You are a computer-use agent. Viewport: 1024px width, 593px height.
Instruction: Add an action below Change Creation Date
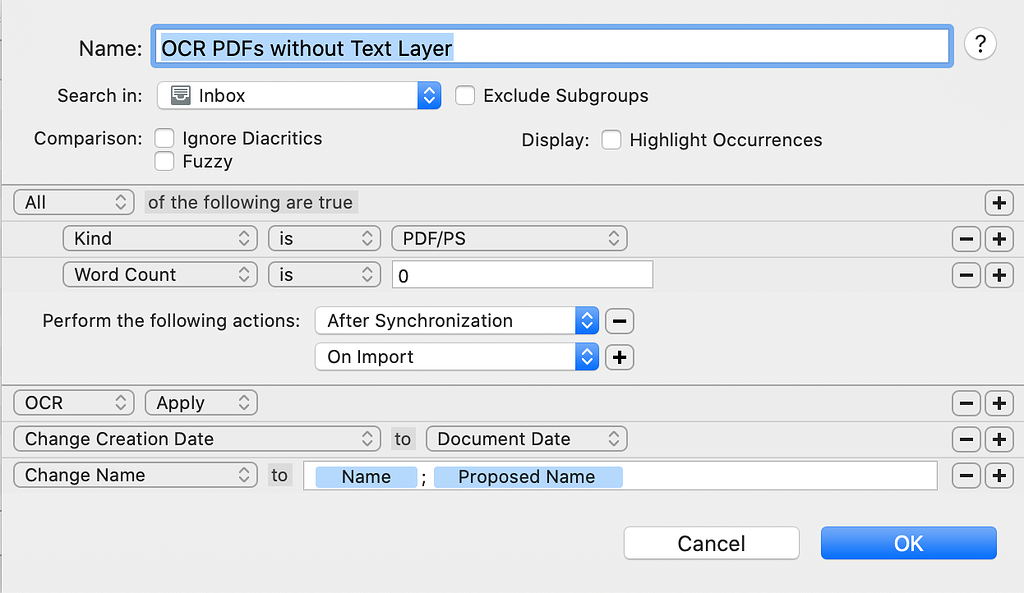(999, 438)
